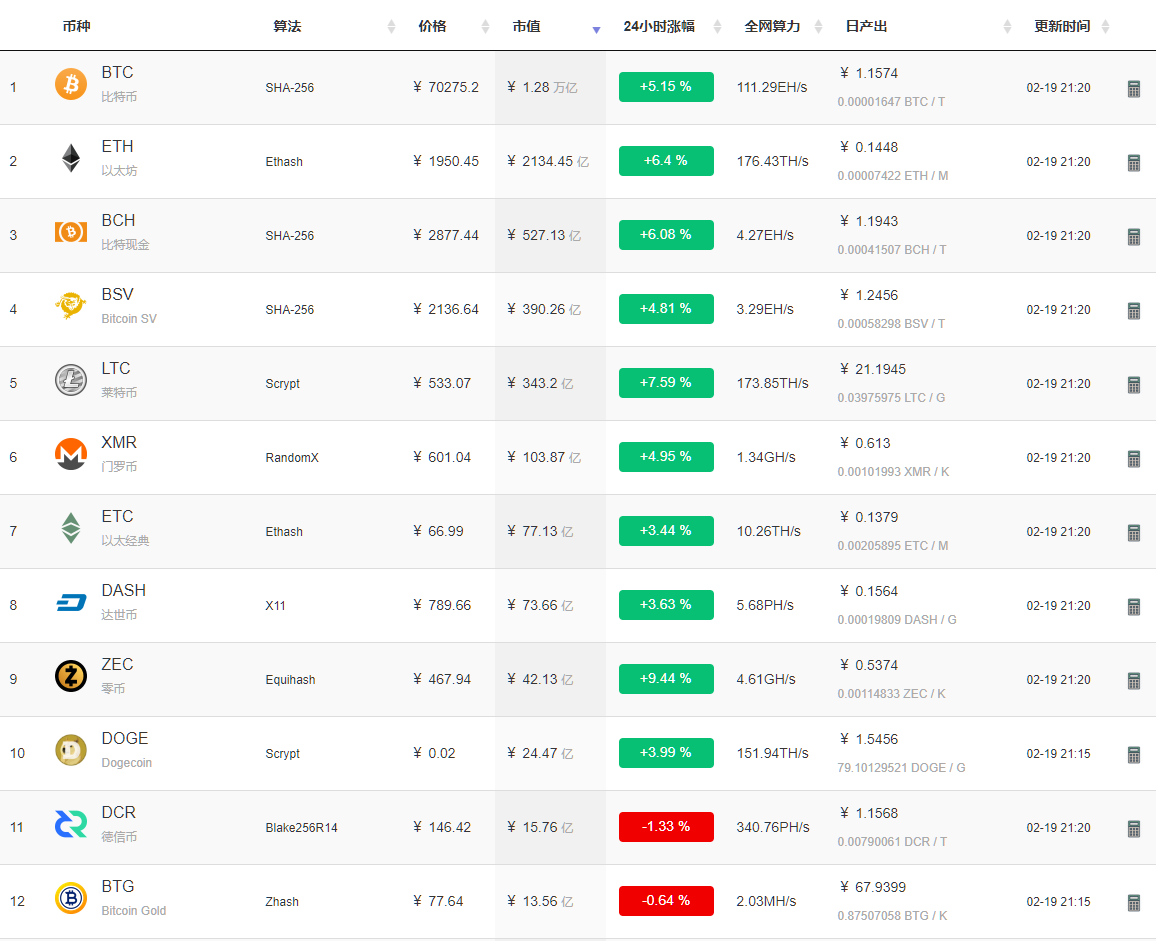Open the LTC 莱特币 coin link

click(119, 380)
